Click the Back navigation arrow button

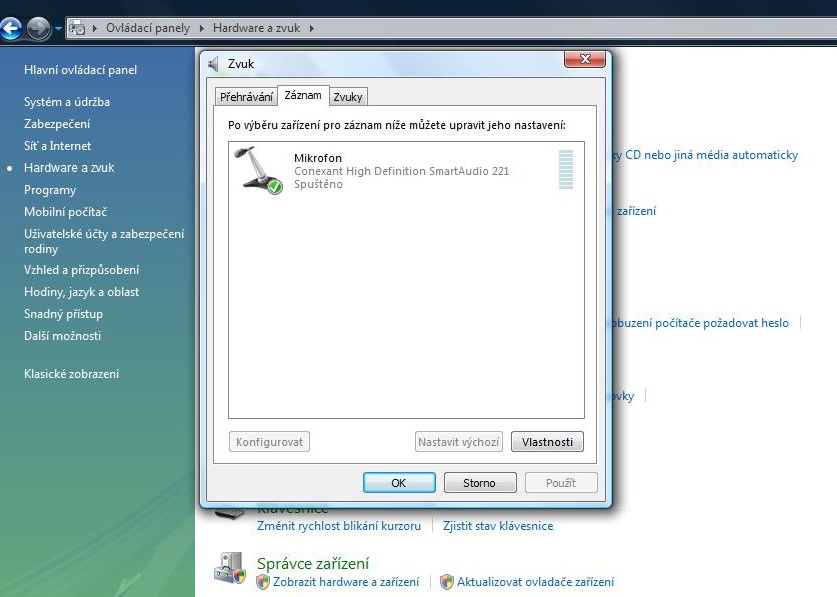(x=11, y=28)
